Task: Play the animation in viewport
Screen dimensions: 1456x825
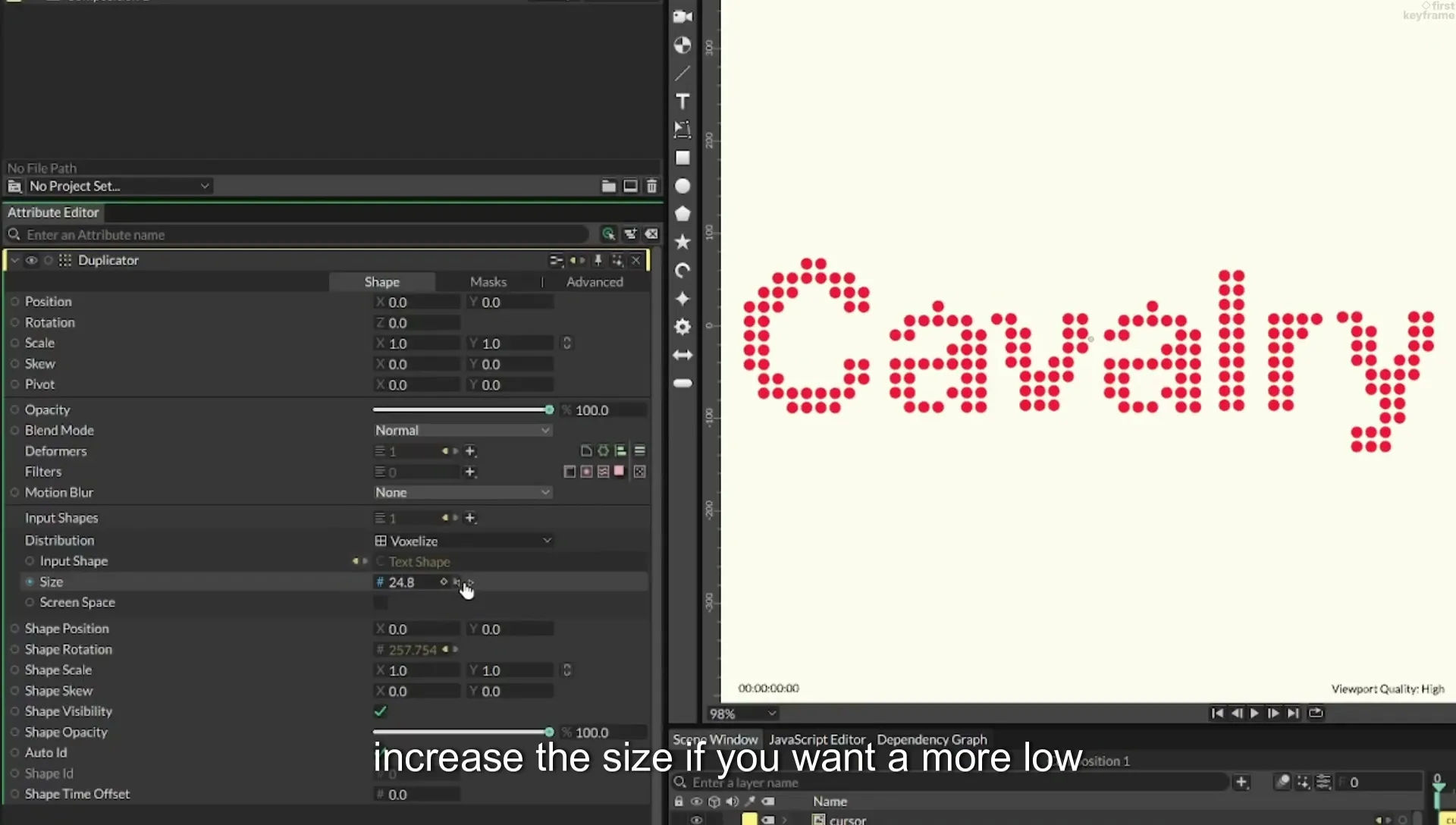Action: 1254,713
